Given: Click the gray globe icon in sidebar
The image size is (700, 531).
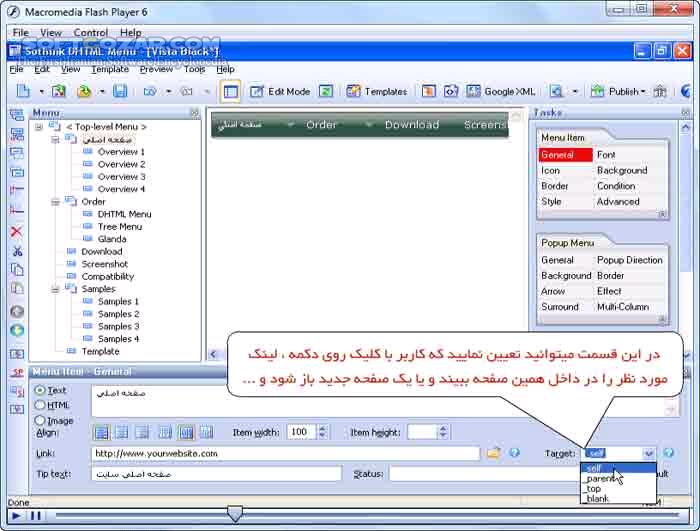Looking at the screenshot, I should point(17,311).
